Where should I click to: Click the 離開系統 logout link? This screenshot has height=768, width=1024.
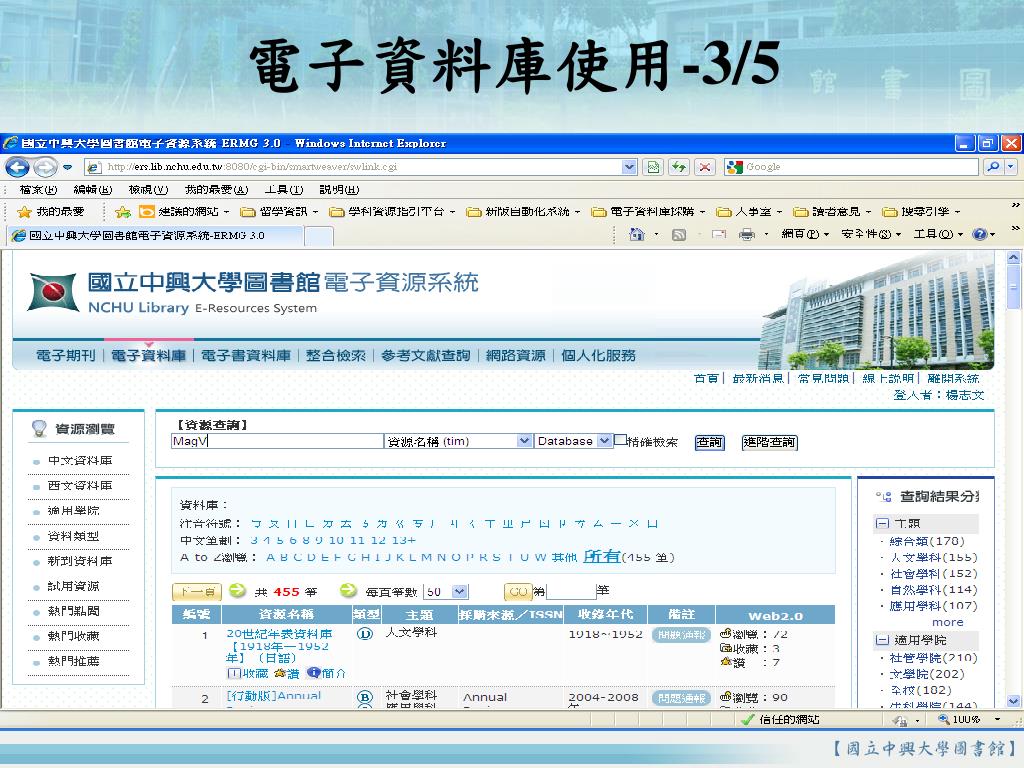click(953, 378)
